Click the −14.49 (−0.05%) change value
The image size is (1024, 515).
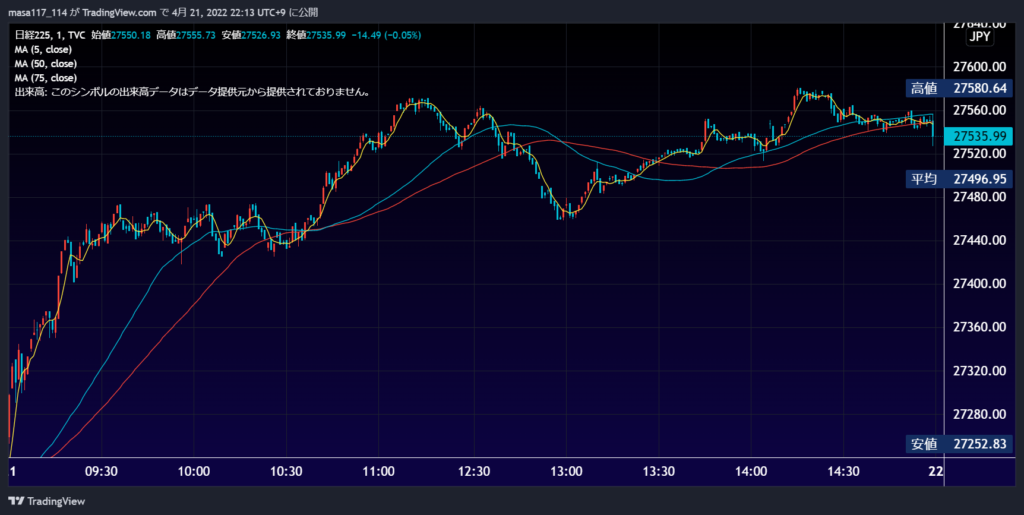tap(386, 35)
